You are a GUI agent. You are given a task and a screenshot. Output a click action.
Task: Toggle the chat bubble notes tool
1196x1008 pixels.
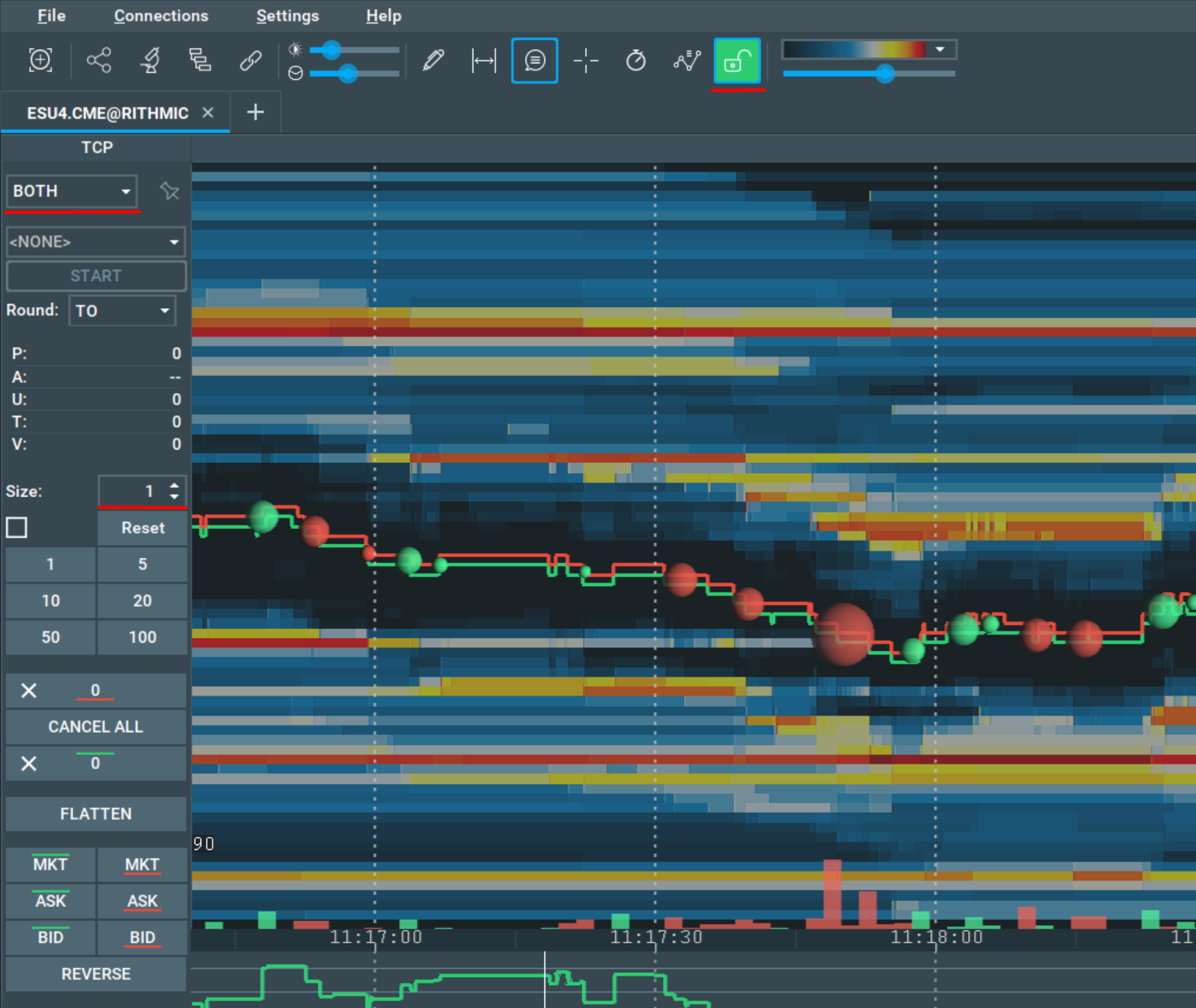[x=534, y=61]
